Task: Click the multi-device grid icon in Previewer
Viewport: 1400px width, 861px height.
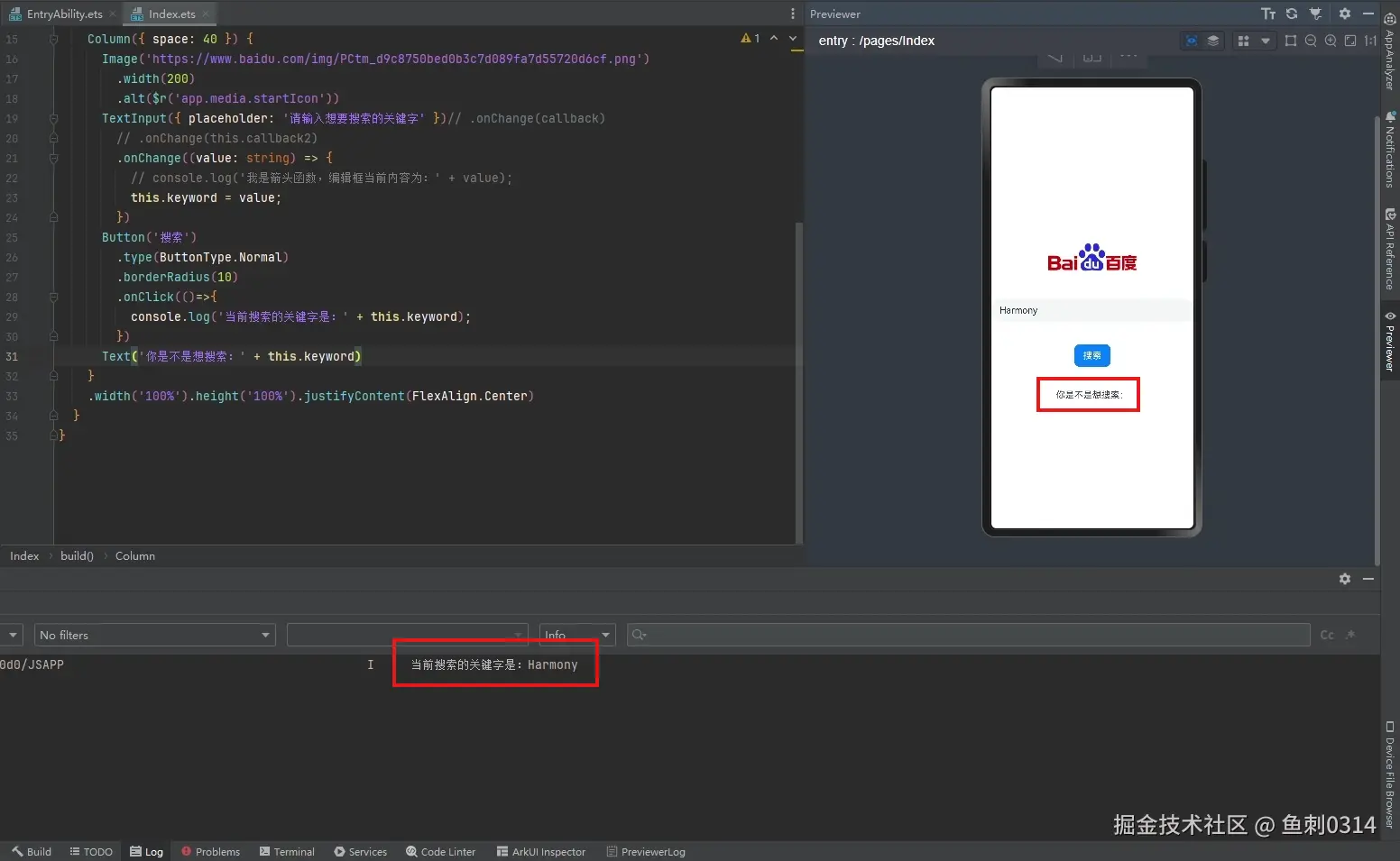Action: (x=1243, y=41)
